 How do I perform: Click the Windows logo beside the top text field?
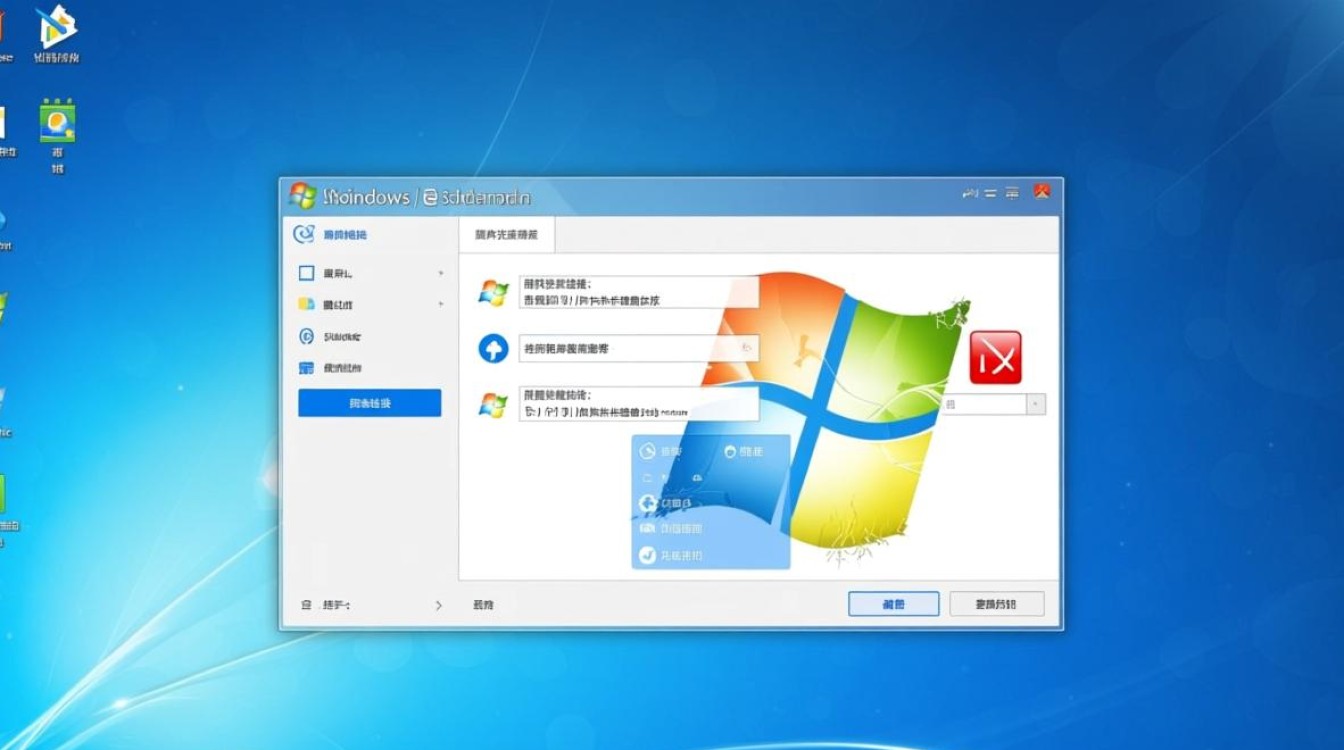click(x=492, y=290)
